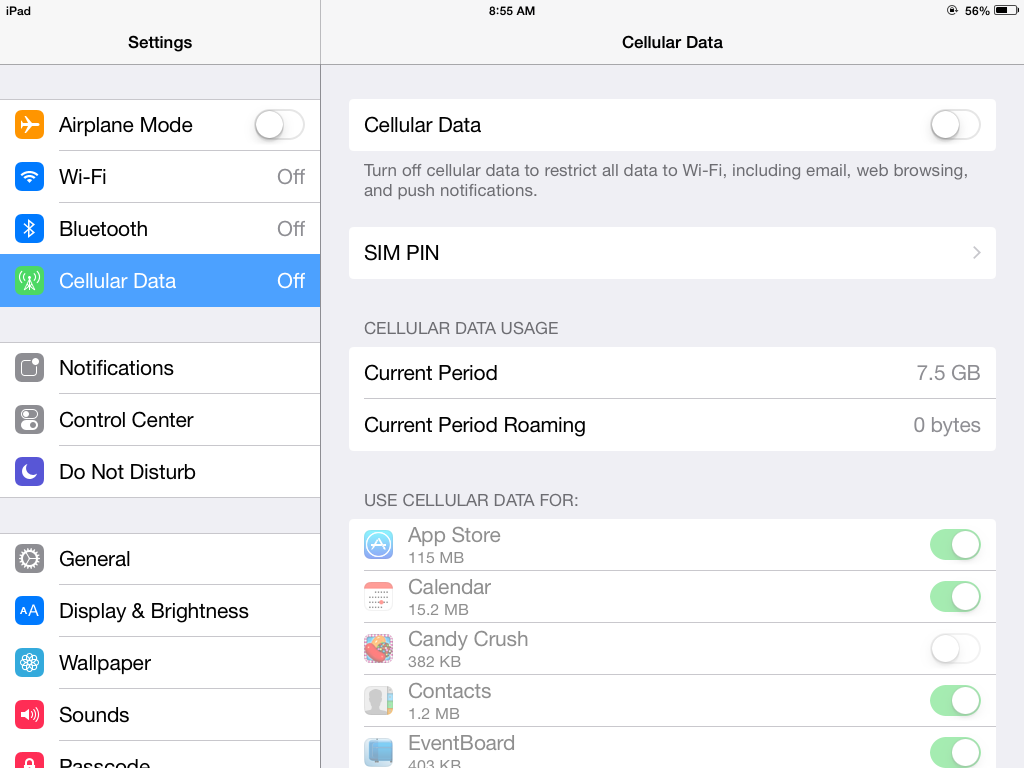Open SIM PIN settings chevron
The image size is (1024, 768).
(976, 253)
